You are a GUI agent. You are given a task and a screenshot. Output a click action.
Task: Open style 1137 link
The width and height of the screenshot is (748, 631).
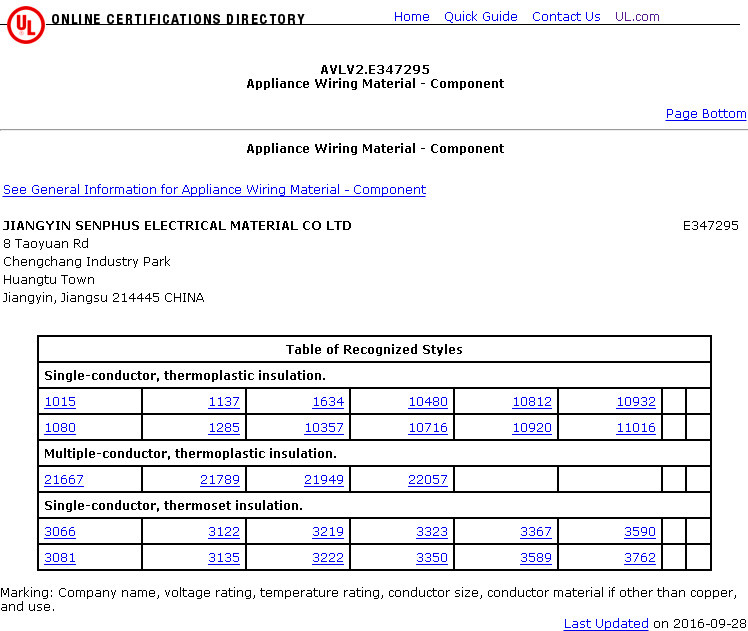point(224,402)
